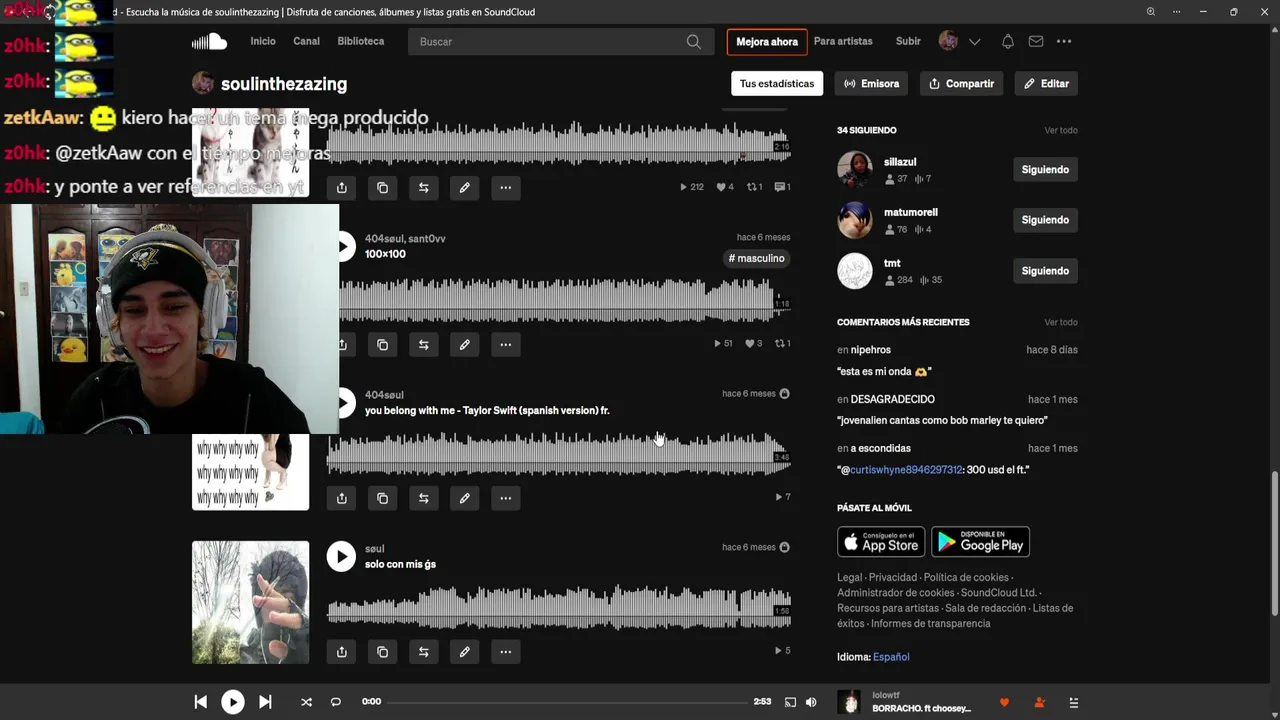Open Google Play download badge

[x=980, y=542]
